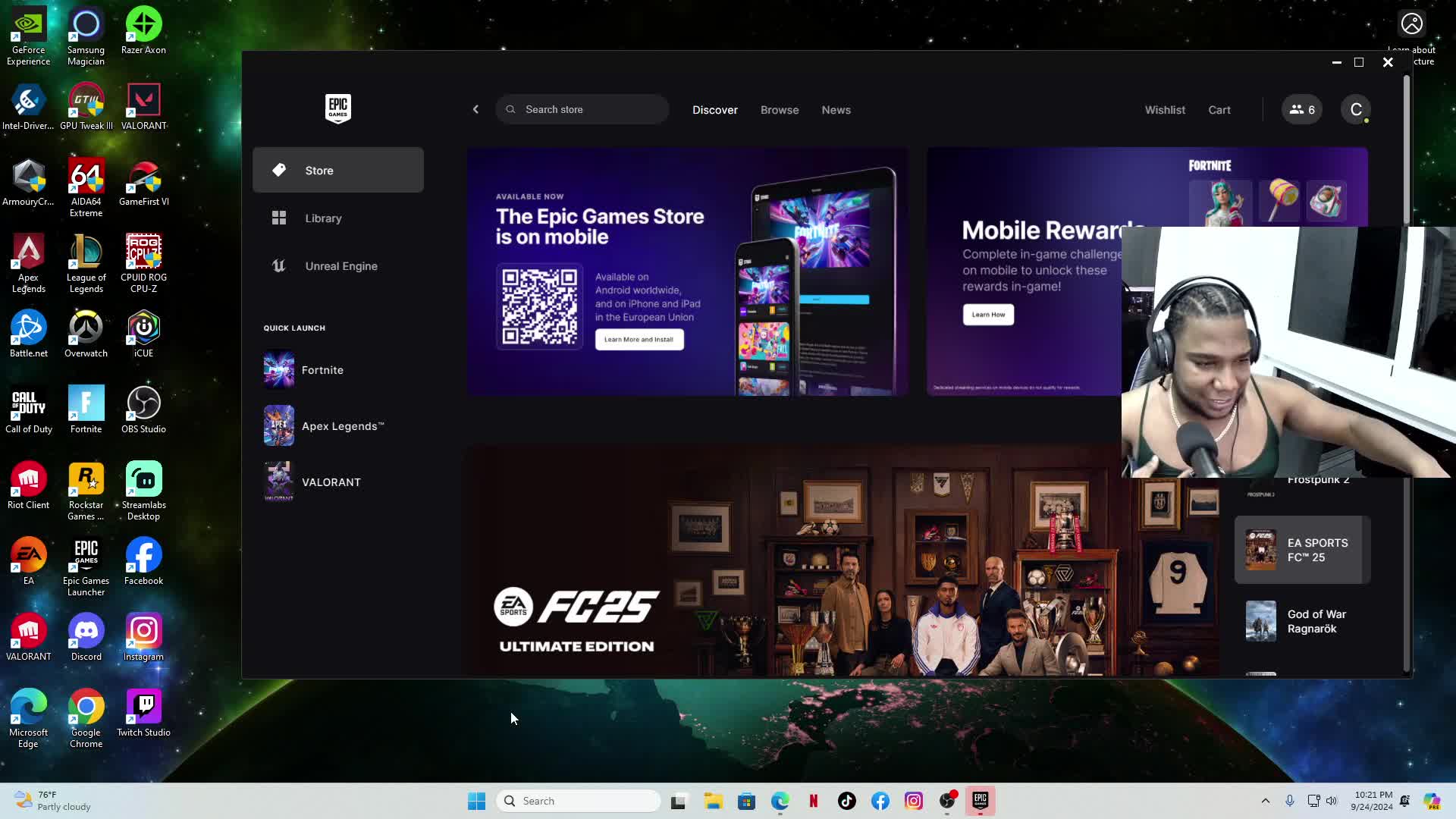
Task: Show hidden system tray icons
Action: click(x=1265, y=801)
